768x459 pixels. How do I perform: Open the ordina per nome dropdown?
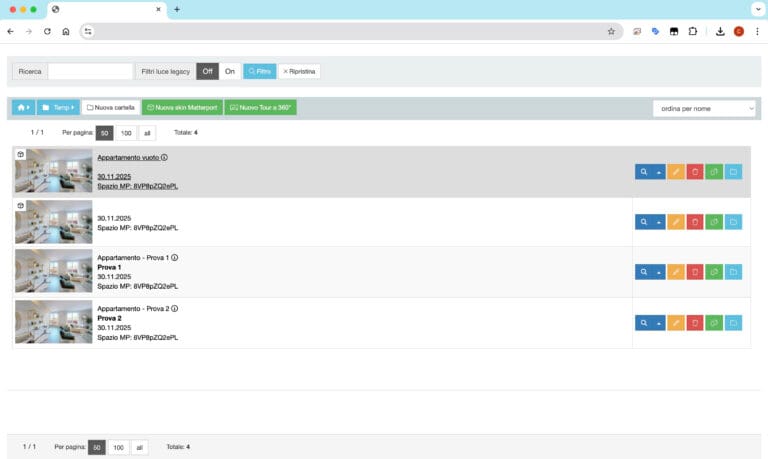[x=704, y=108]
